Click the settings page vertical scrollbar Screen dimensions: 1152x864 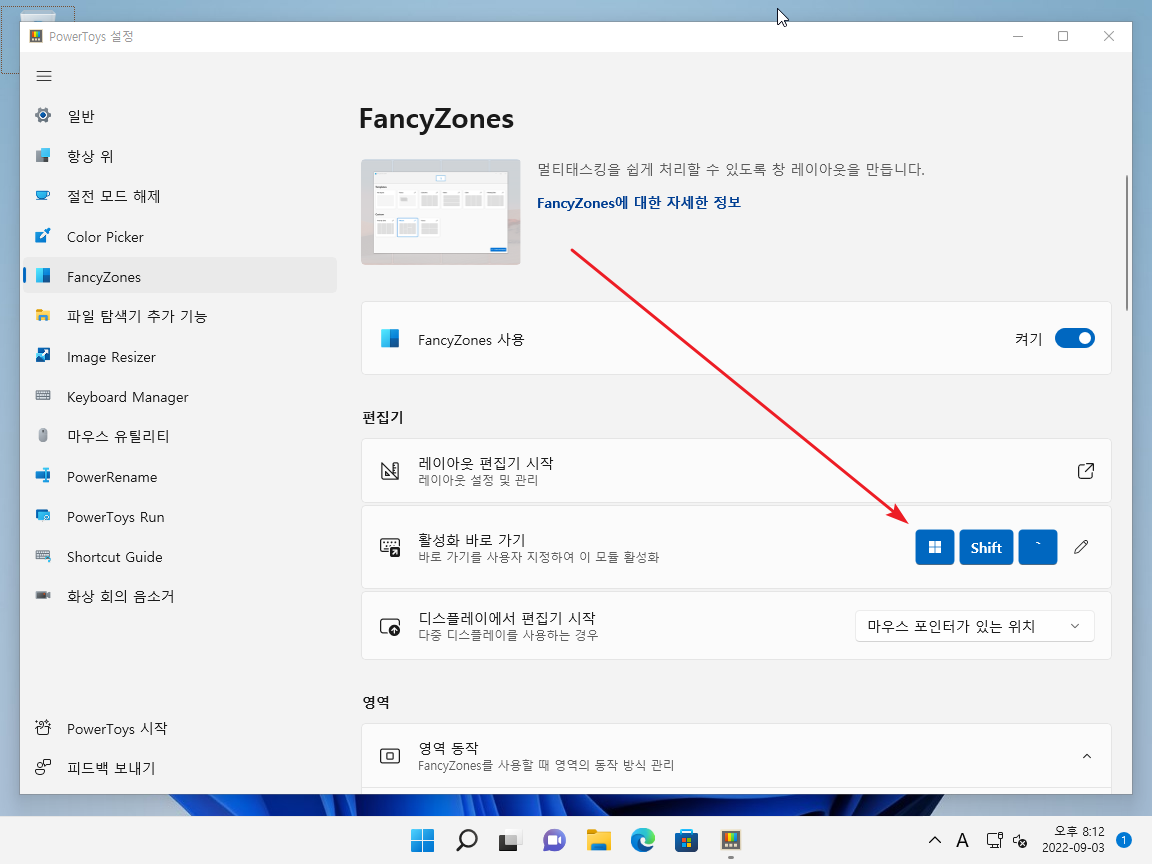tap(1127, 242)
